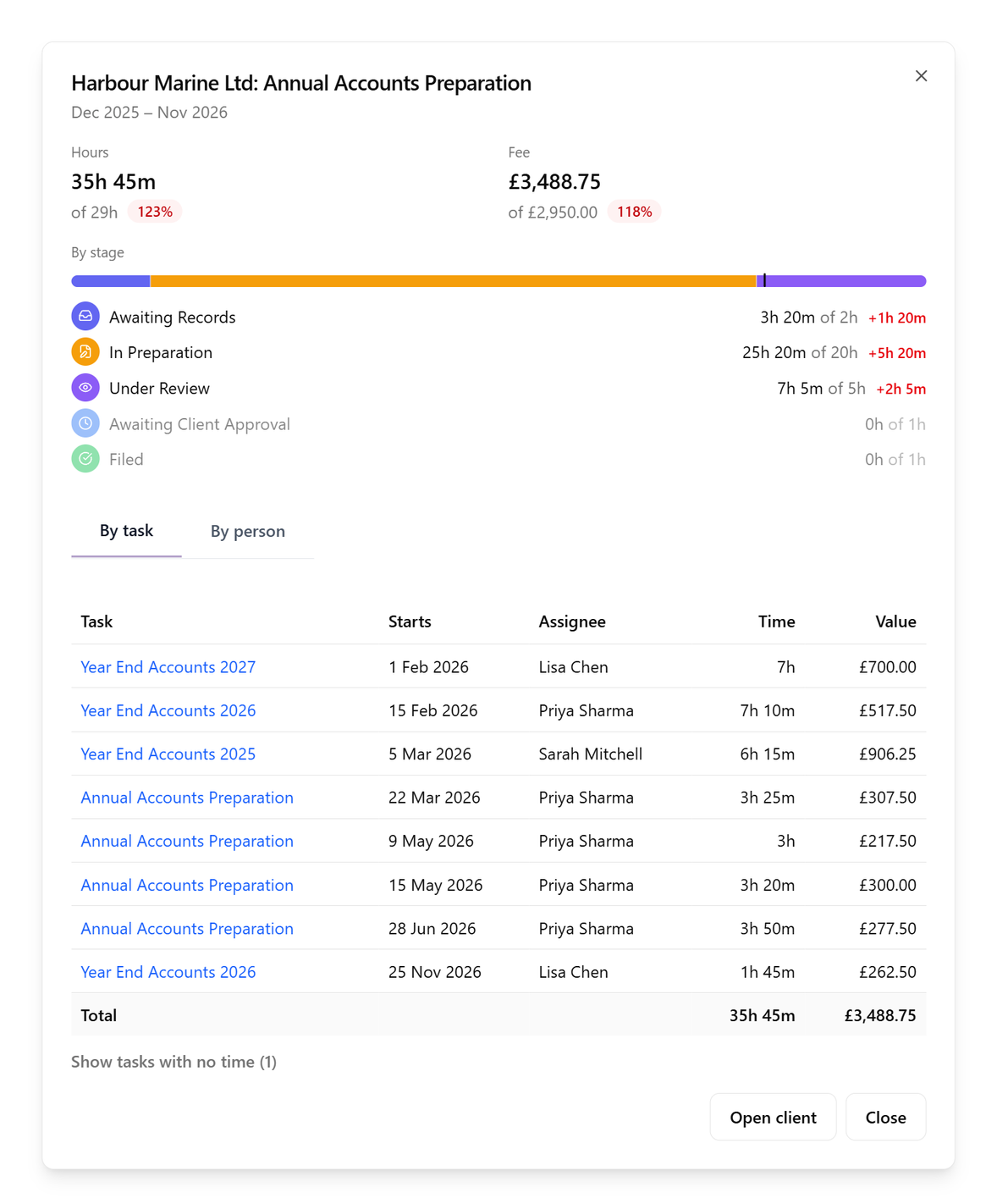This screenshot has height=1204, width=997.
Task: Click the Awaiting Client Approval stage label
Action: (x=200, y=424)
